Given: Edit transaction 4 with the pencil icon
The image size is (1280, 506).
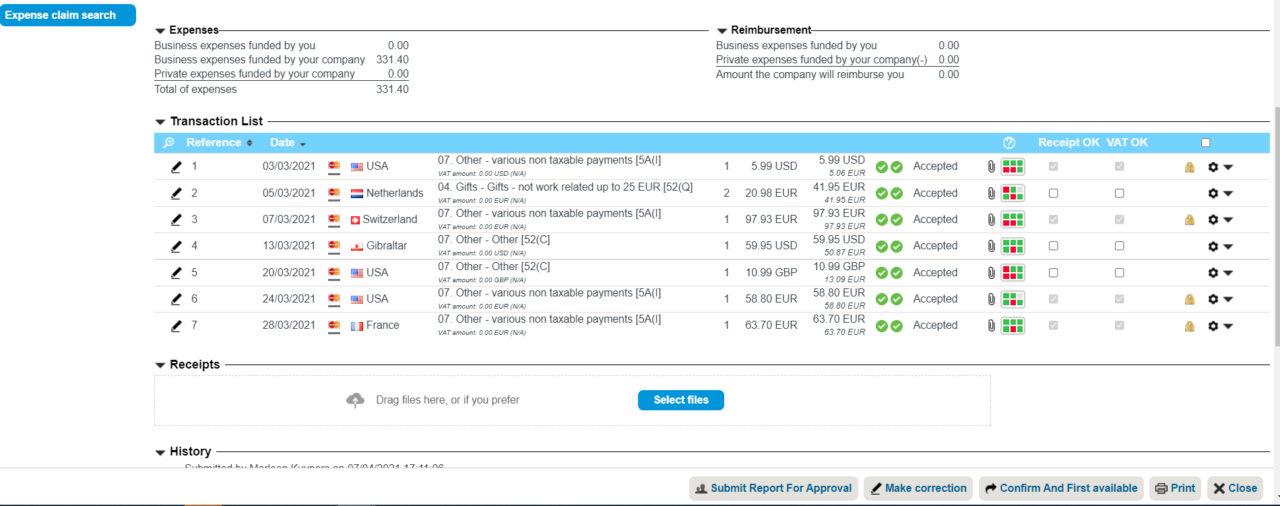Looking at the screenshot, I should pyautogui.click(x=176, y=246).
